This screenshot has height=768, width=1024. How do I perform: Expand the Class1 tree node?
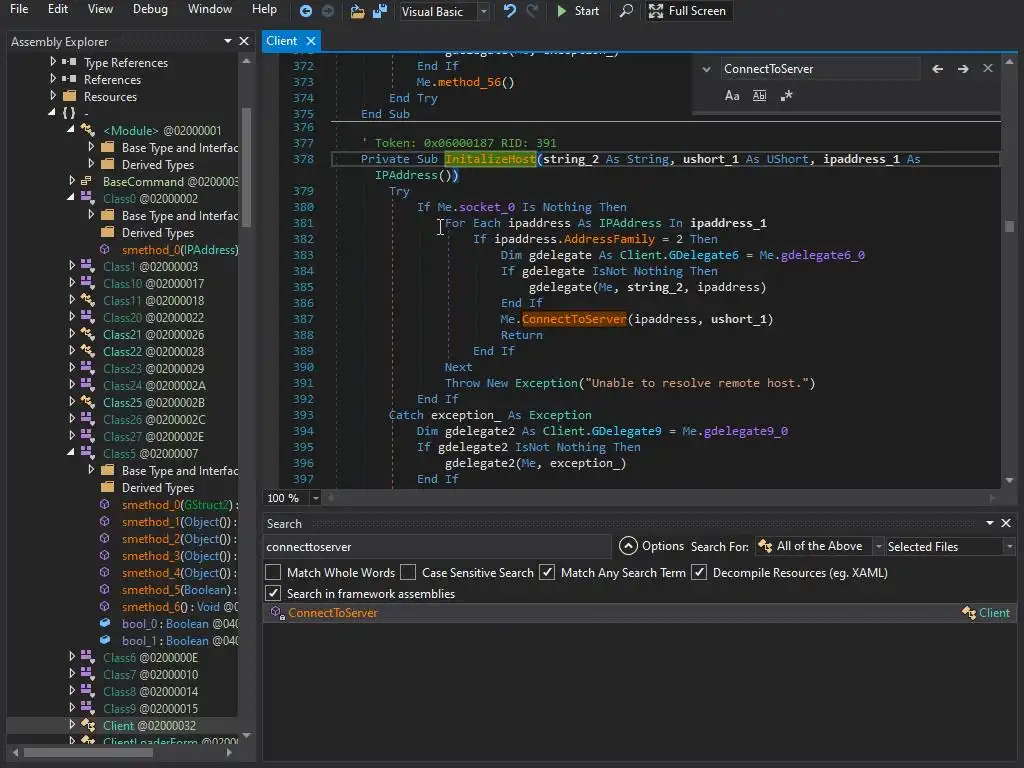pyautogui.click(x=72, y=267)
